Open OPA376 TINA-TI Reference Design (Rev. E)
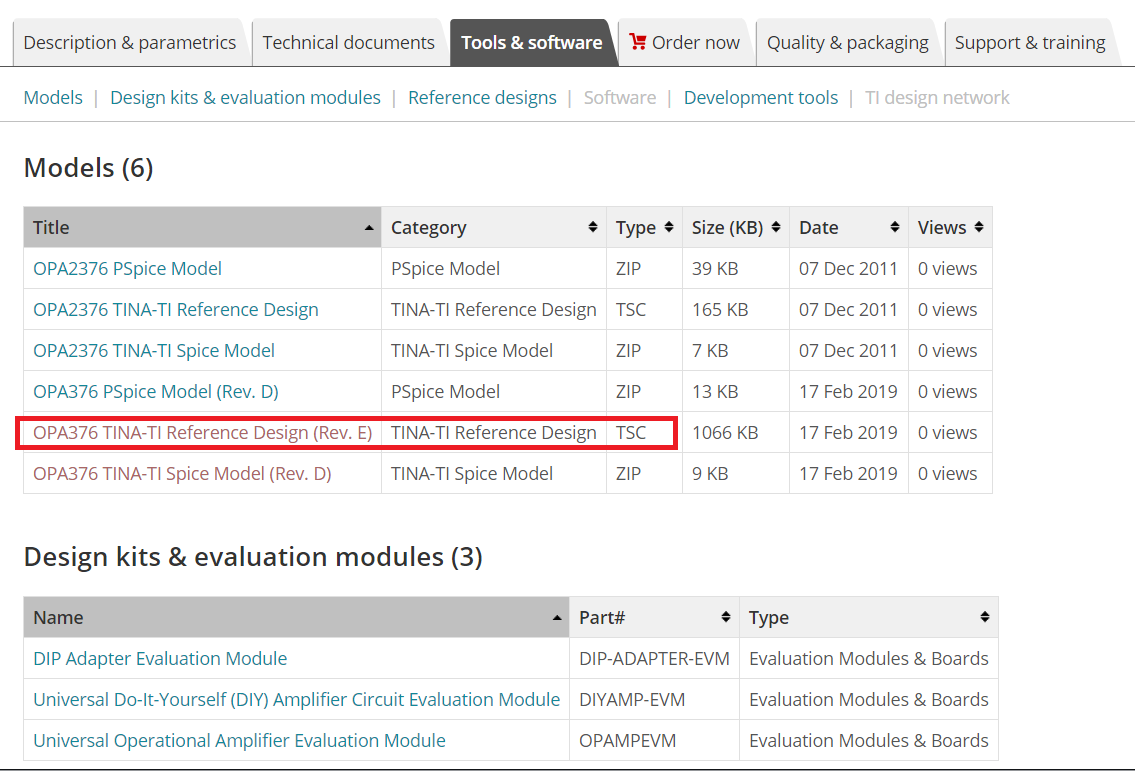This screenshot has height=771, width=1135. [203, 433]
